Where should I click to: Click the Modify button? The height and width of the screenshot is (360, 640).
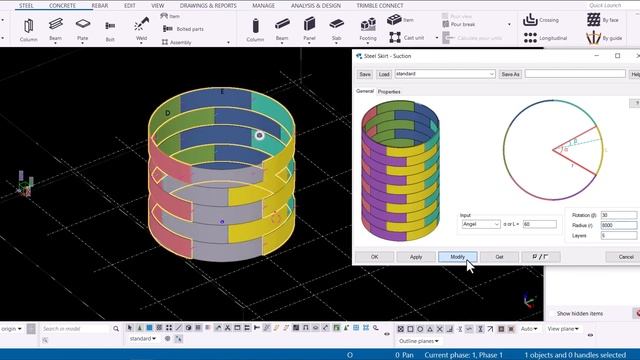(458, 257)
